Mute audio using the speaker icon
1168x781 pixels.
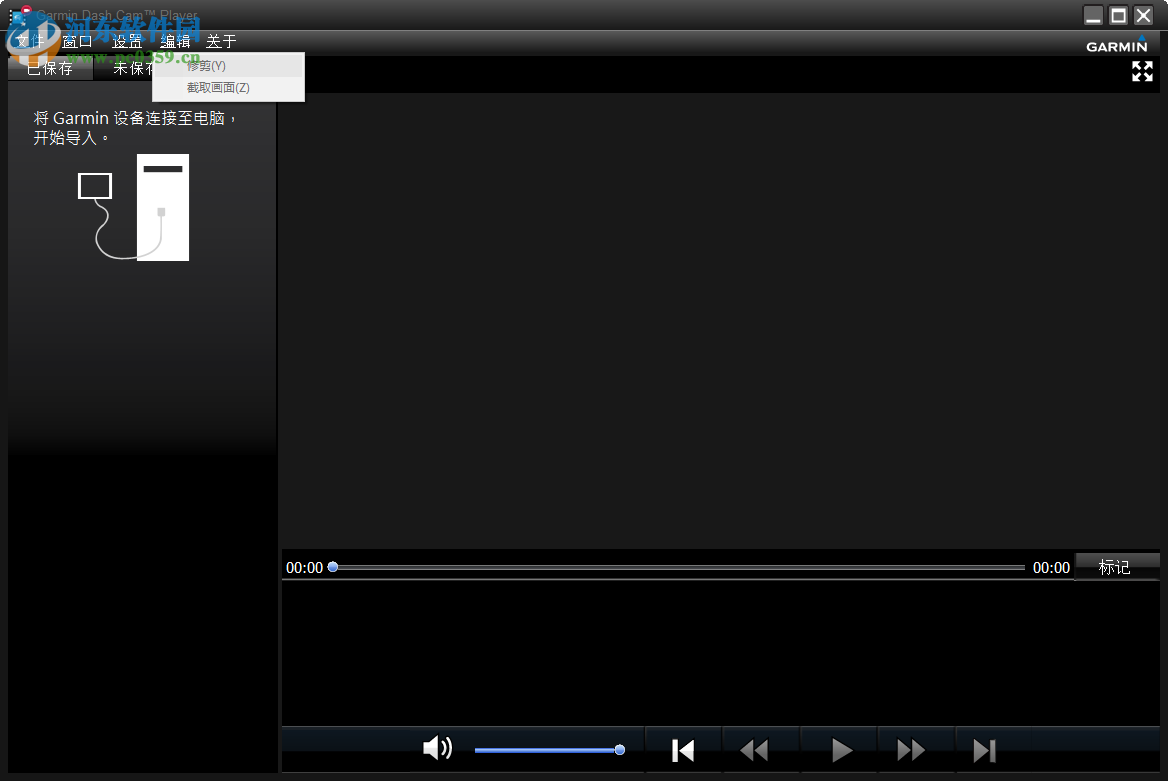(437, 747)
